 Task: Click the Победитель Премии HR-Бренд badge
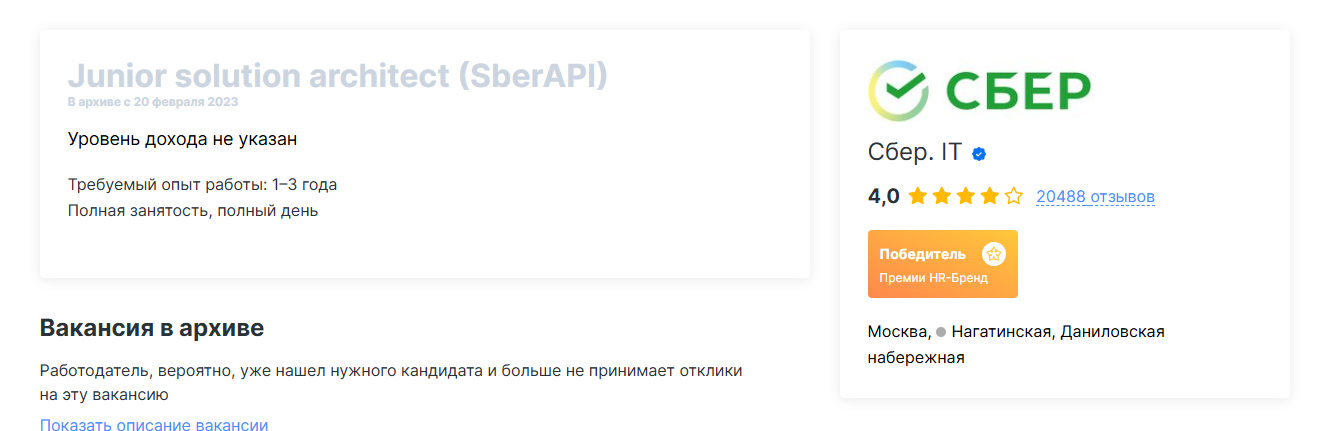[942, 264]
